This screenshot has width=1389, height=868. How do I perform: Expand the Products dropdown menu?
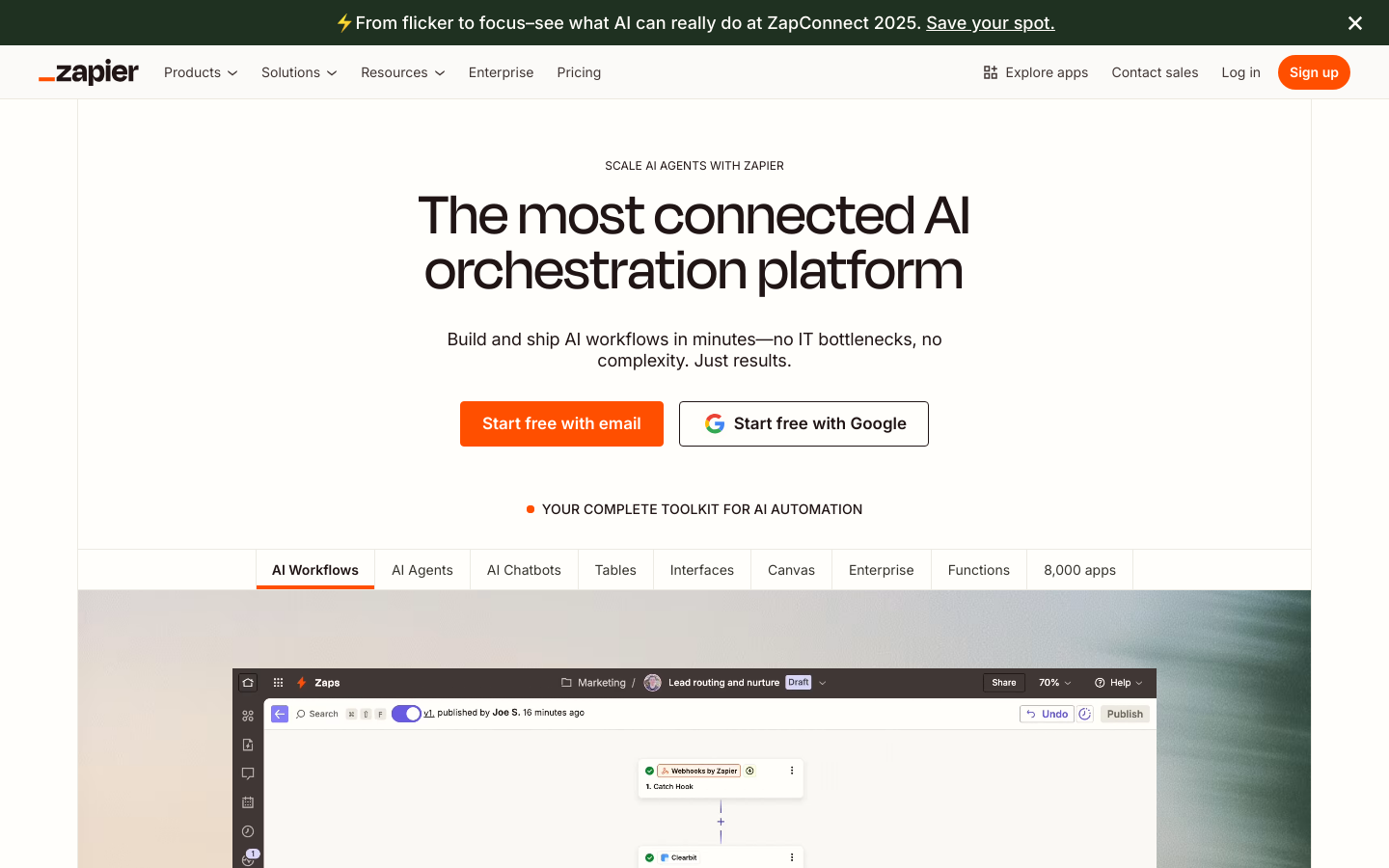[x=201, y=72]
